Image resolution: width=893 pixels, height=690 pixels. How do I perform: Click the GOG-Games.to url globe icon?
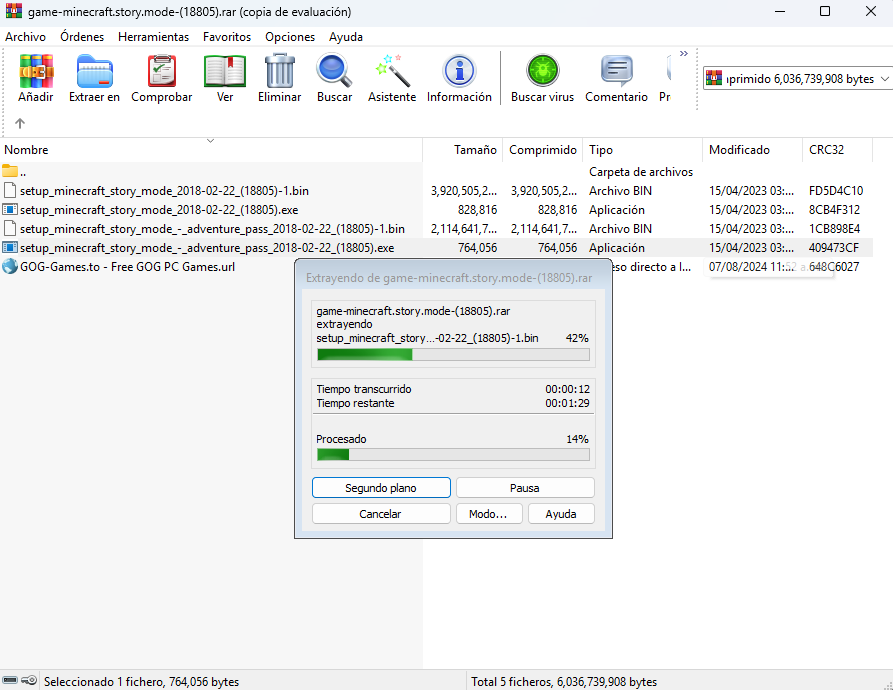[x=10, y=266]
